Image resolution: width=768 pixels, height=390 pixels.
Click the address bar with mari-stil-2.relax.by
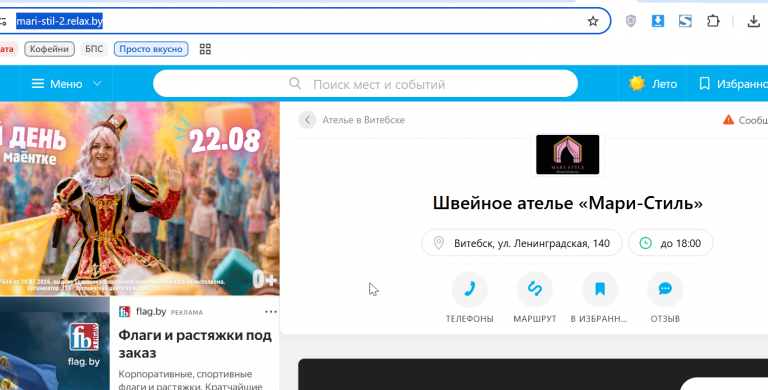[299, 21]
